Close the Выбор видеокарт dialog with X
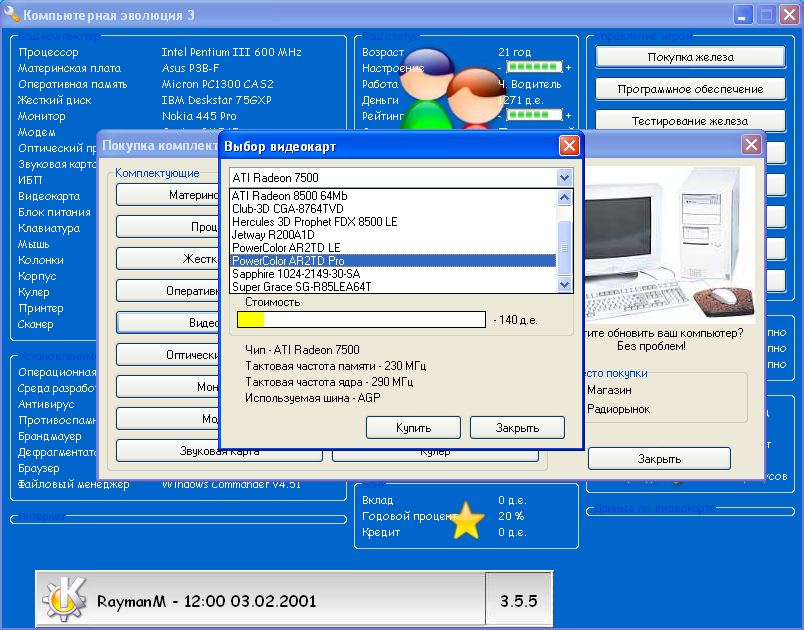The image size is (804, 630). (x=569, y=146)
